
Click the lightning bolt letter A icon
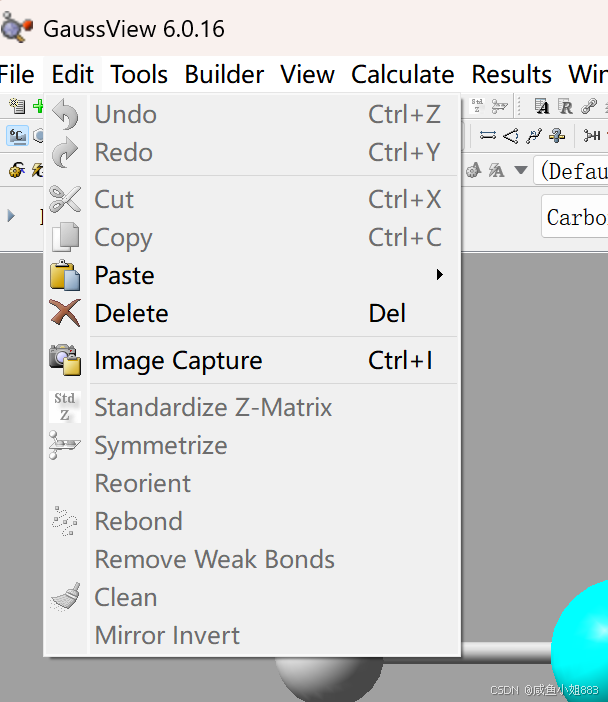point(497,170)
